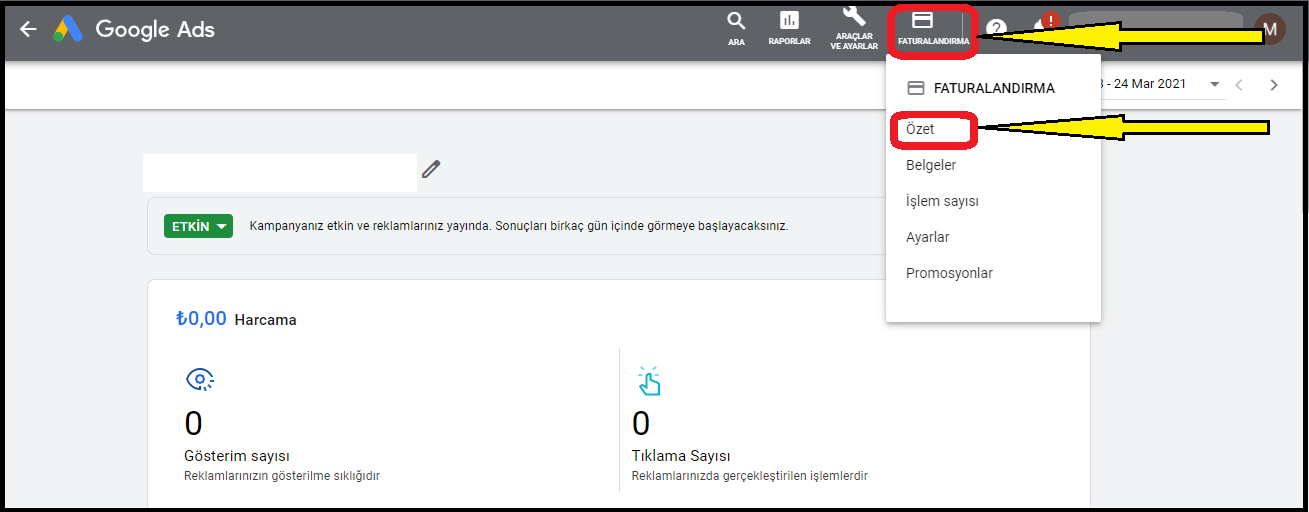Open the Raporlar reports icon
Image resolution: width=1309 pixels, height=512 pixels.
click(789, 29)
